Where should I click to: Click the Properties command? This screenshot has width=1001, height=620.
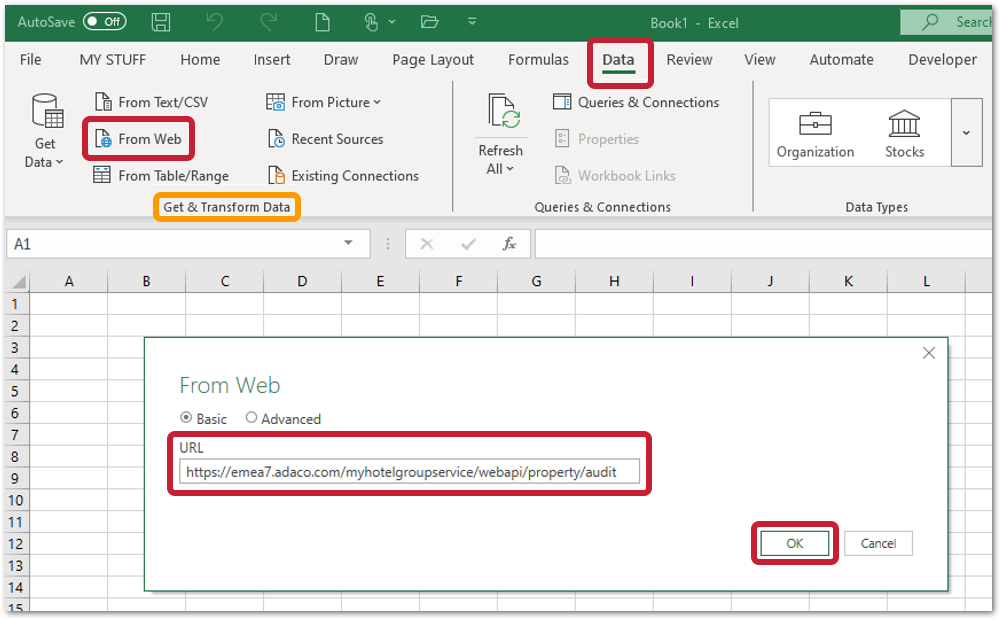pos(597,139)
